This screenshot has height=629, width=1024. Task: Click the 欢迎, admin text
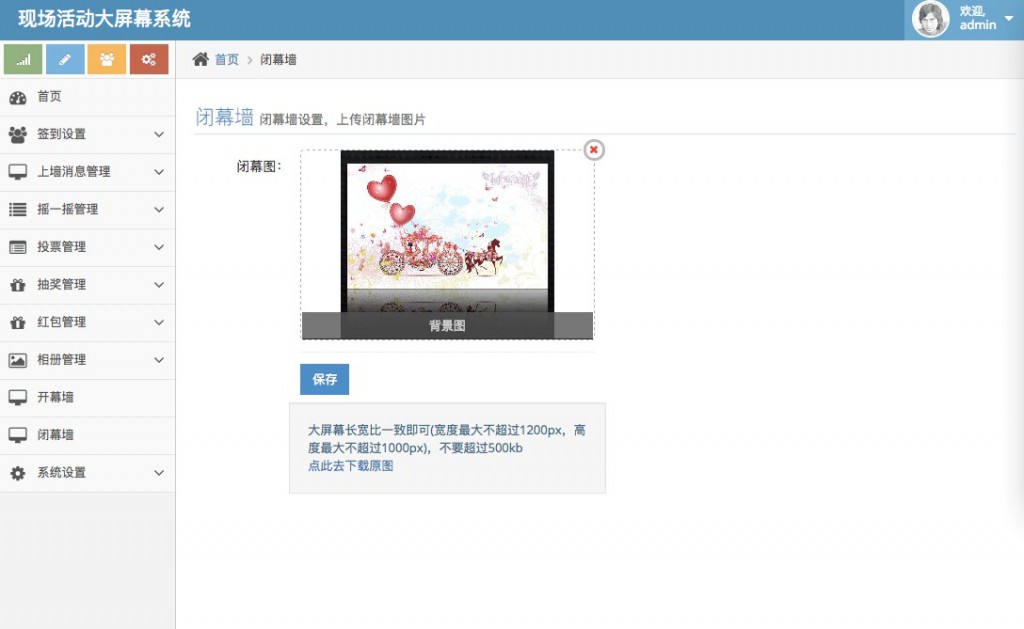978,18
